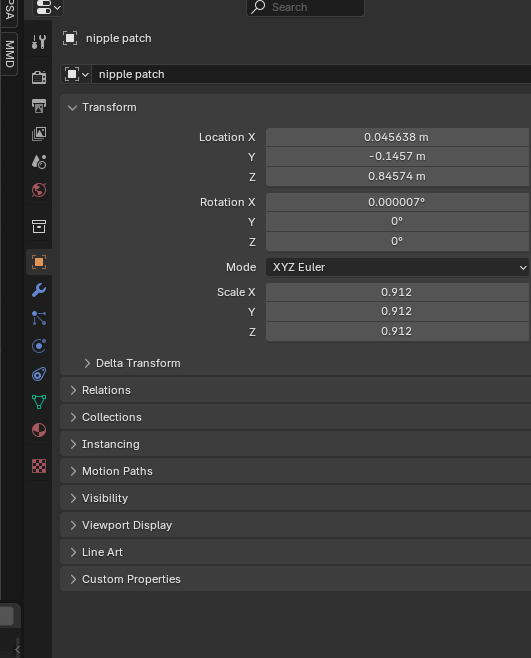Click the Rotation Z value field
Screen dimensions: 531x658
[x=397, y=241]
